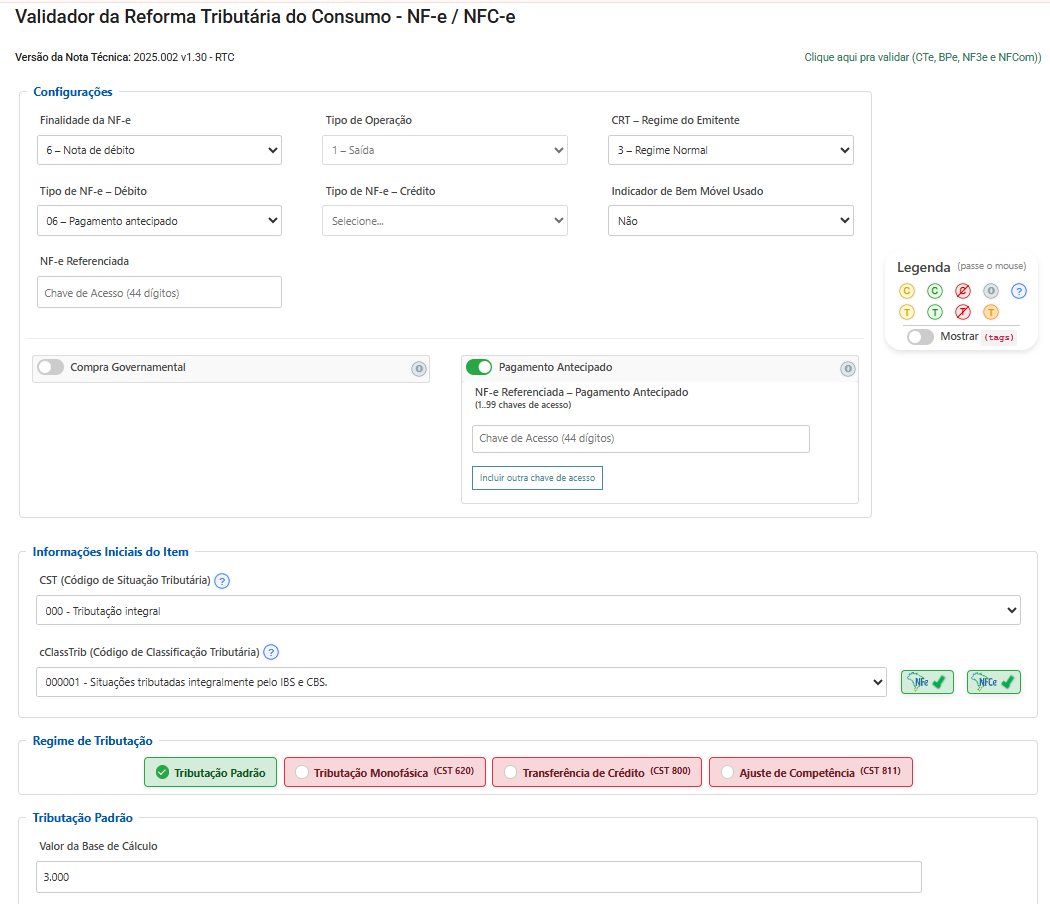Click the Valor da Base de Cálculo field
This screenshot has width=1050, height=904.
[479, 877]
